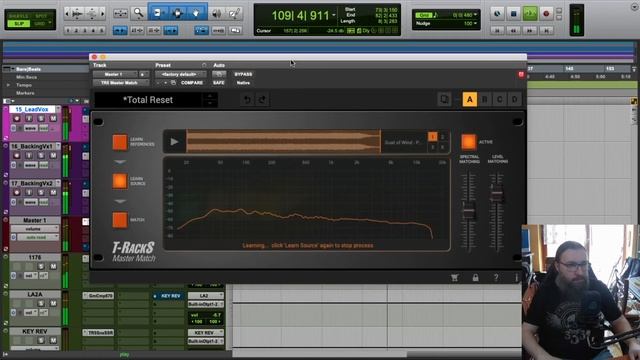
Task: Select the Pencil tool
Action: pyautogui.click(x=235, y=13)
